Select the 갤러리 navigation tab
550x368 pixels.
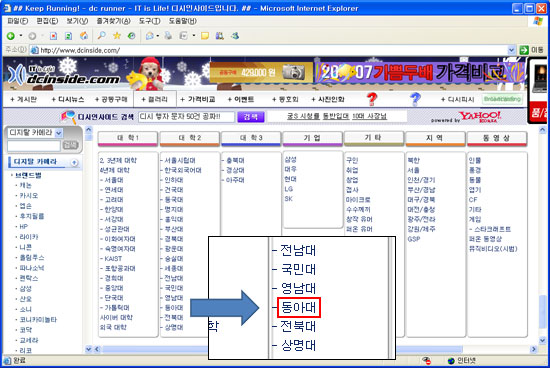tap(155, 100)
